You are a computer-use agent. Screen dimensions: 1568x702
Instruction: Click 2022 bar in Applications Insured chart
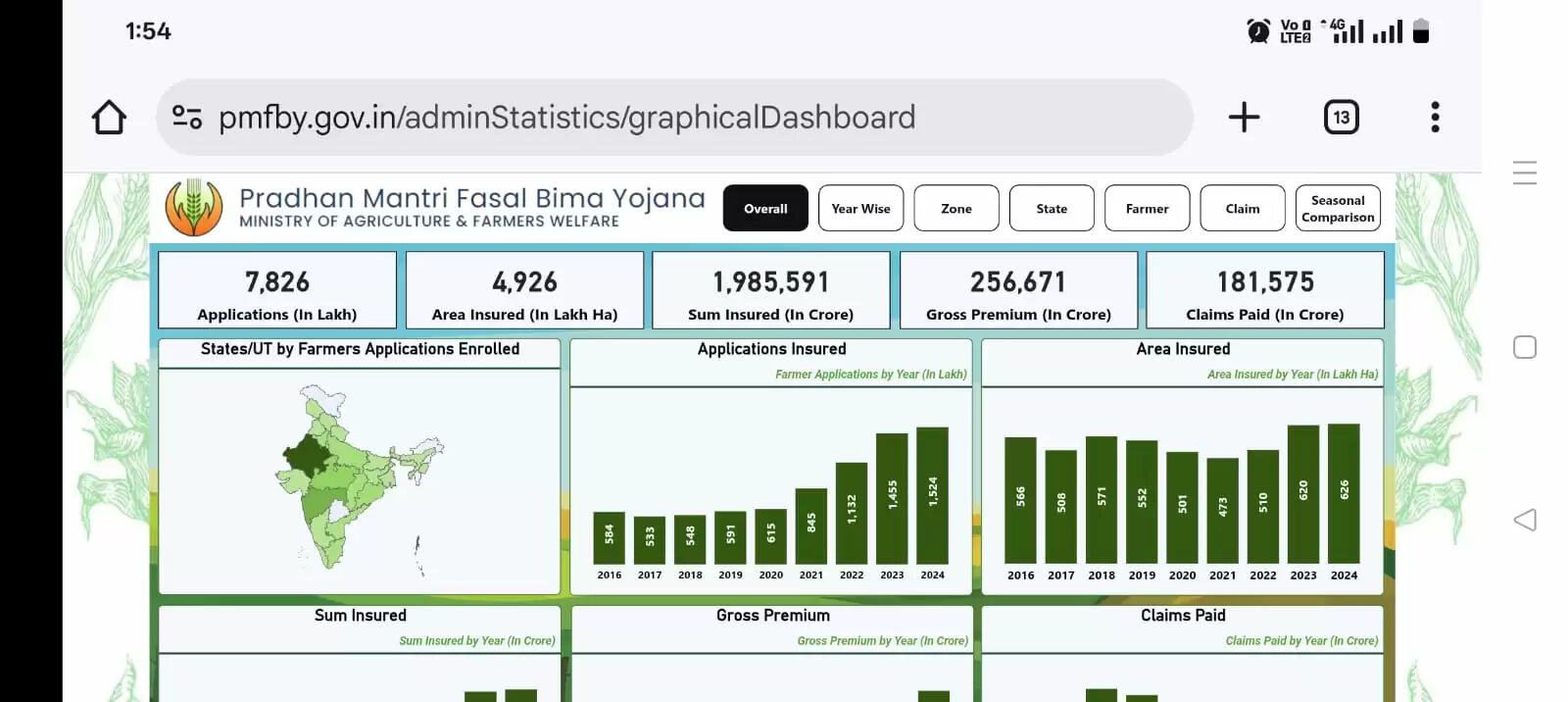[x=852, y=513]
